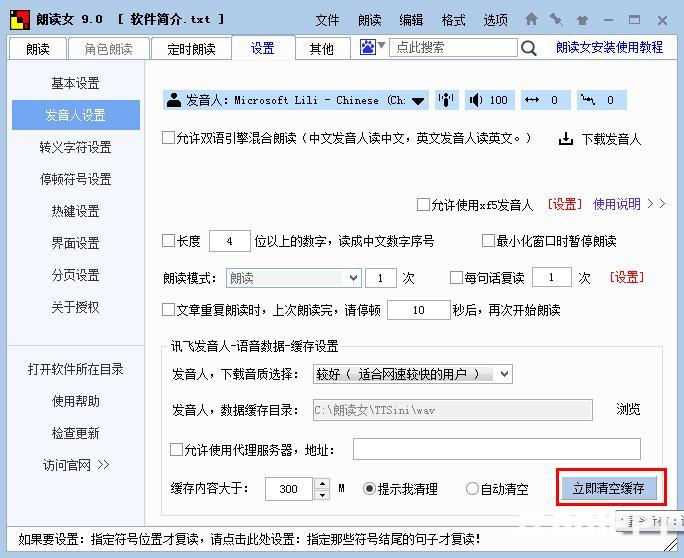Click [设置] next to xf5 speaker
This screenshot has height=558, width=684.
pyautogui.click(x=565, y=204)
